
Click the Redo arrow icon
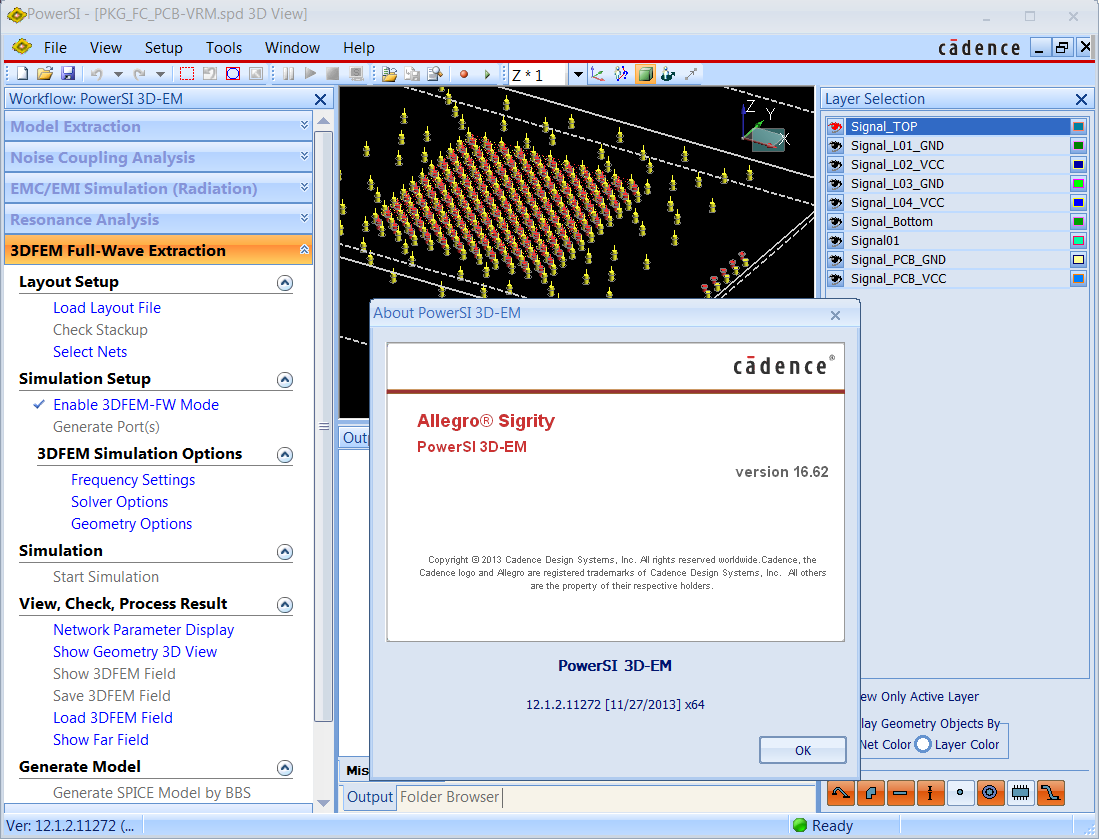coord(139,74)
